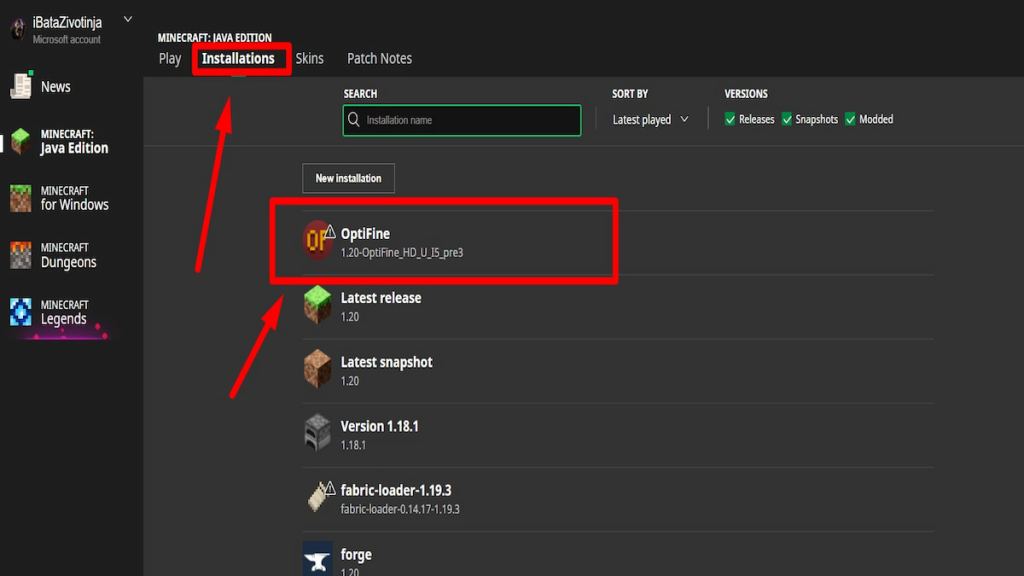The image size is (1024, 576).
Task: Select the Latest release installation name
Action: [381, 298]
